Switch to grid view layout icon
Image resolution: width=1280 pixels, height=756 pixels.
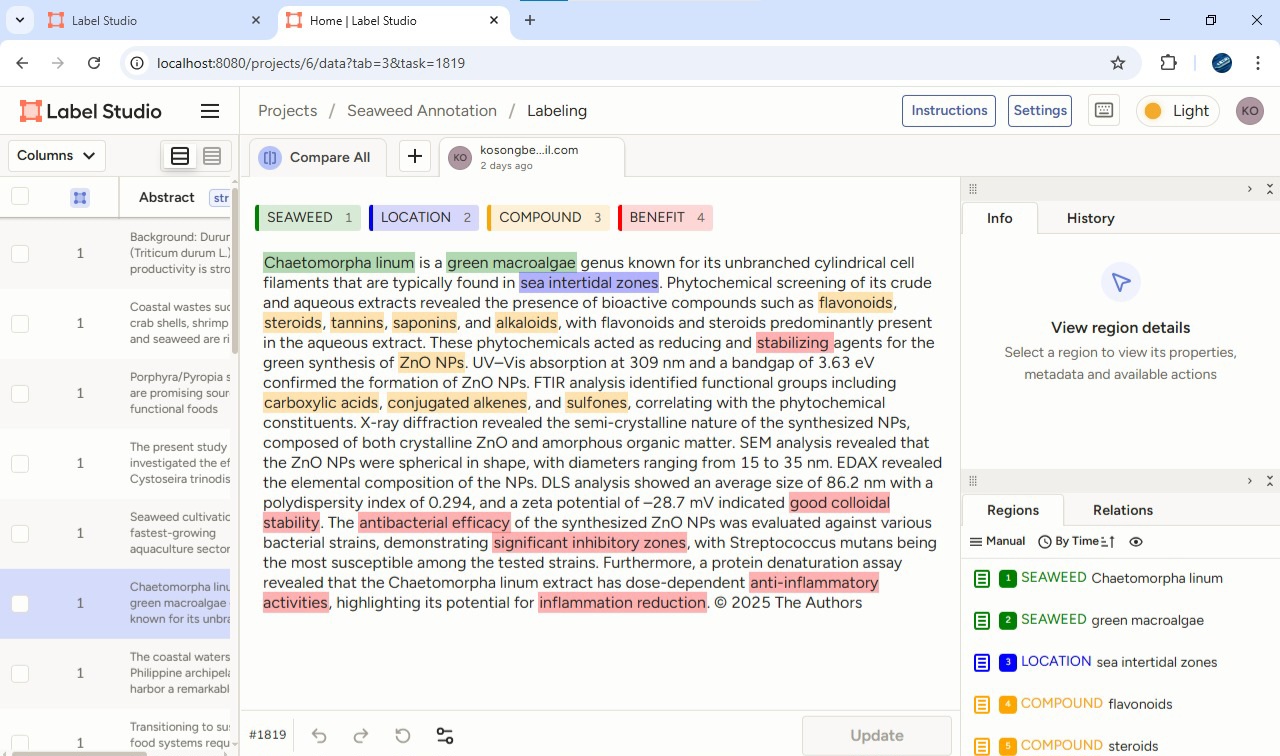[212, 156]
